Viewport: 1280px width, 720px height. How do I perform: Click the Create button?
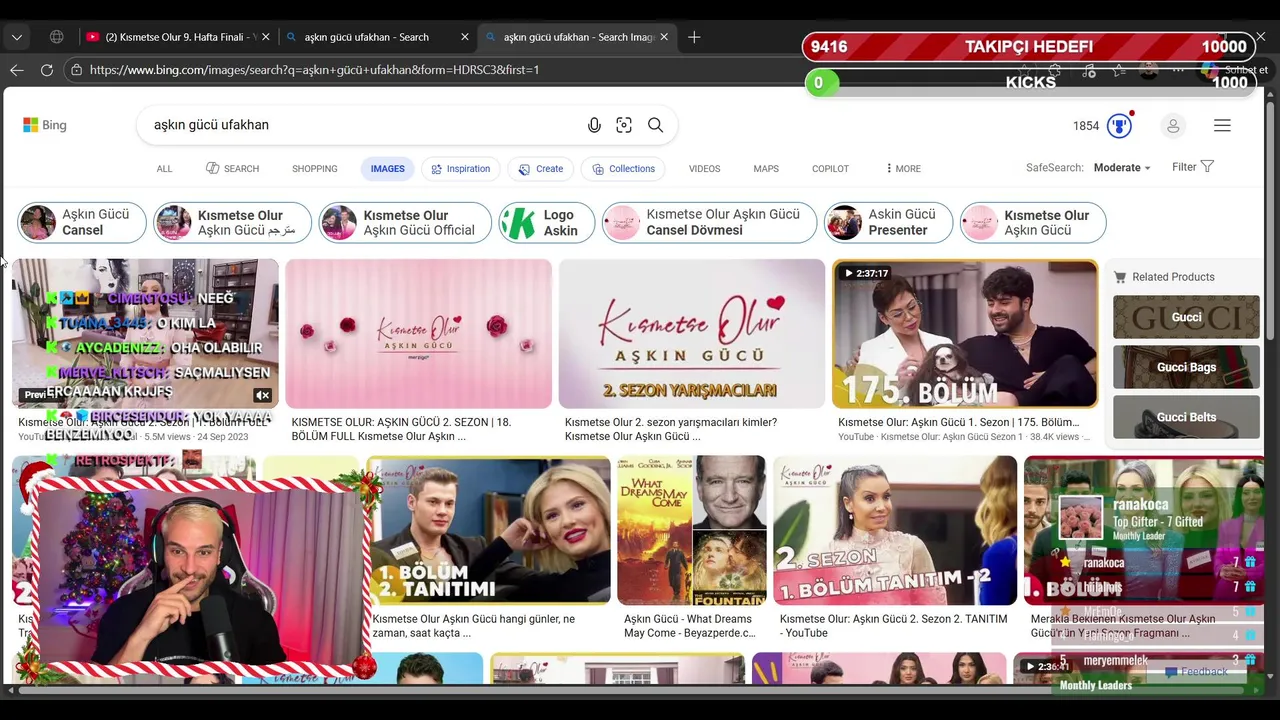click(540, 169)
